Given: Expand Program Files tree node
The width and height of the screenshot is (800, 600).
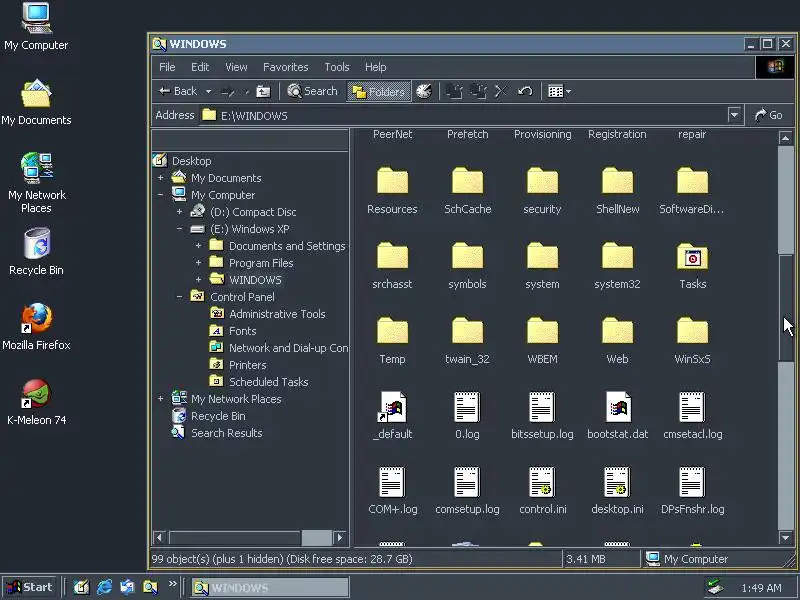Looking at the screenshot, I should tap(198, 262).
